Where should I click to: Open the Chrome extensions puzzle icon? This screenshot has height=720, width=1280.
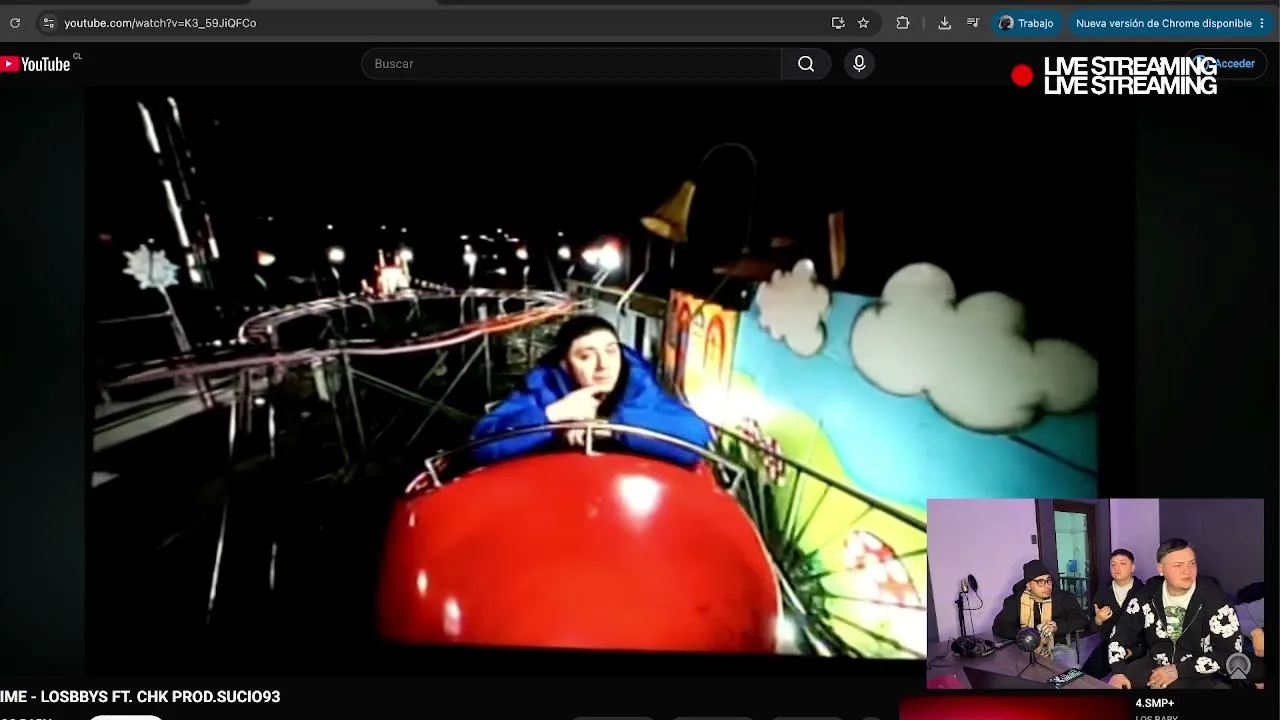coord(903,23)
